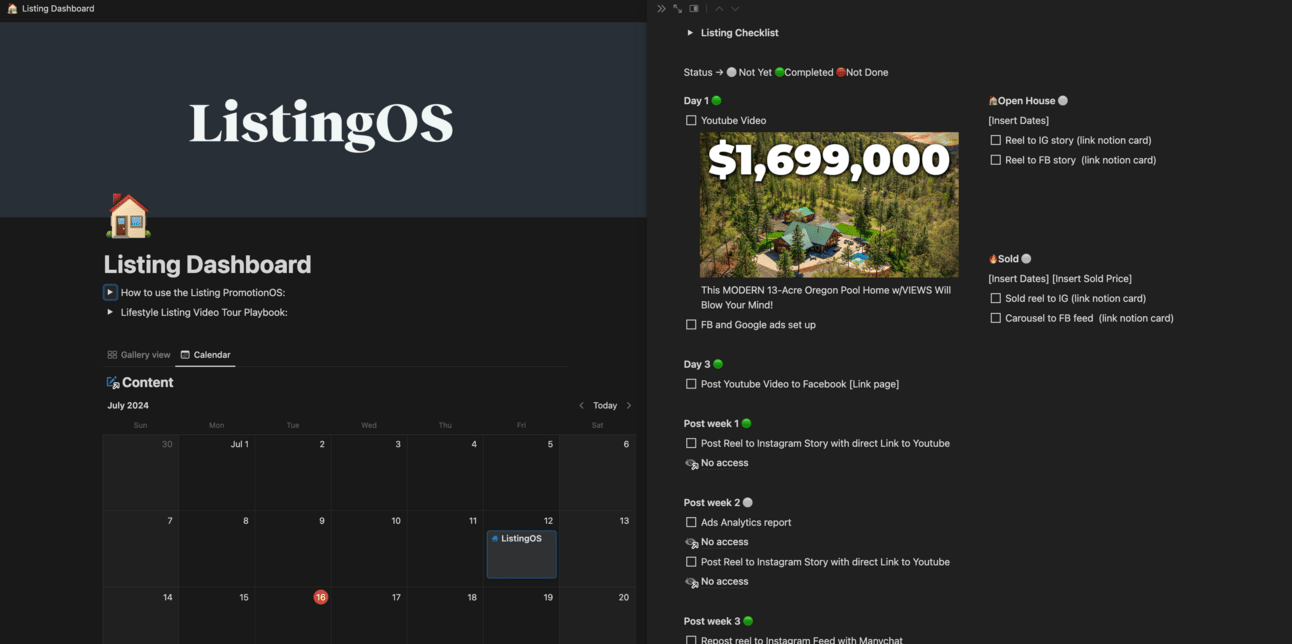Close the side peek panel with double-chevron icon
1292x644 pixels.
[x=661, y=9]
